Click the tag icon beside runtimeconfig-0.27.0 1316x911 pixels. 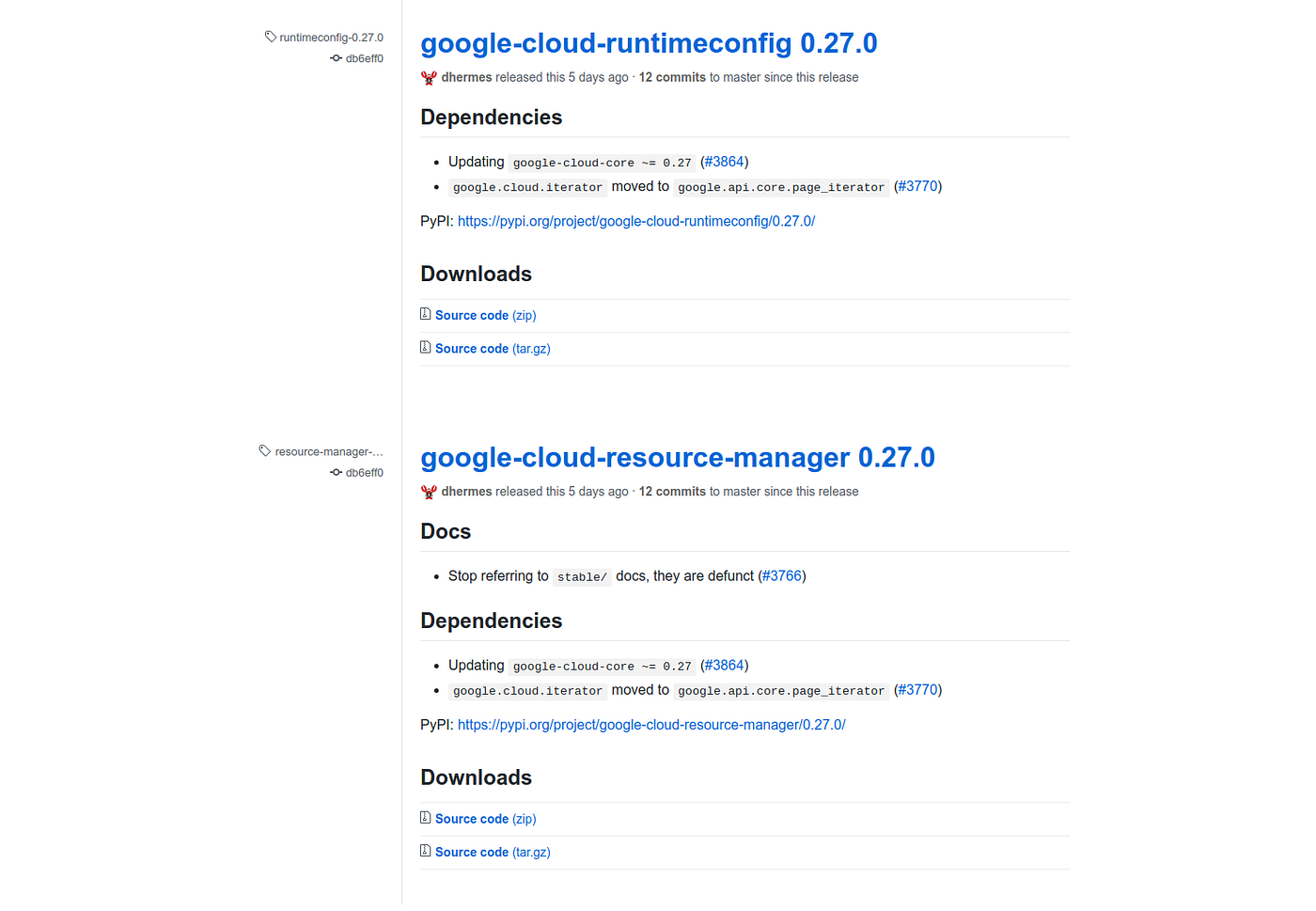tap(271, 37)
